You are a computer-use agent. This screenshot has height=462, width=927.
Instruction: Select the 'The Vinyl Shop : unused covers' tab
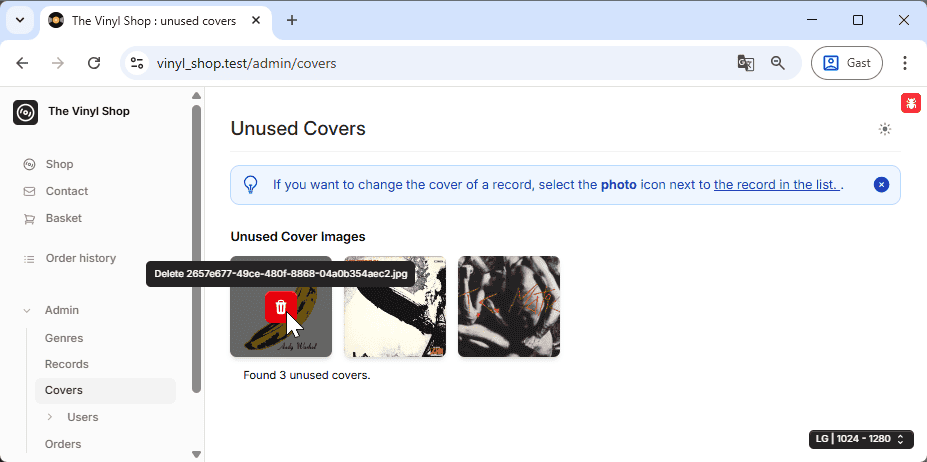pyautogui.click(x=155, y=21)
